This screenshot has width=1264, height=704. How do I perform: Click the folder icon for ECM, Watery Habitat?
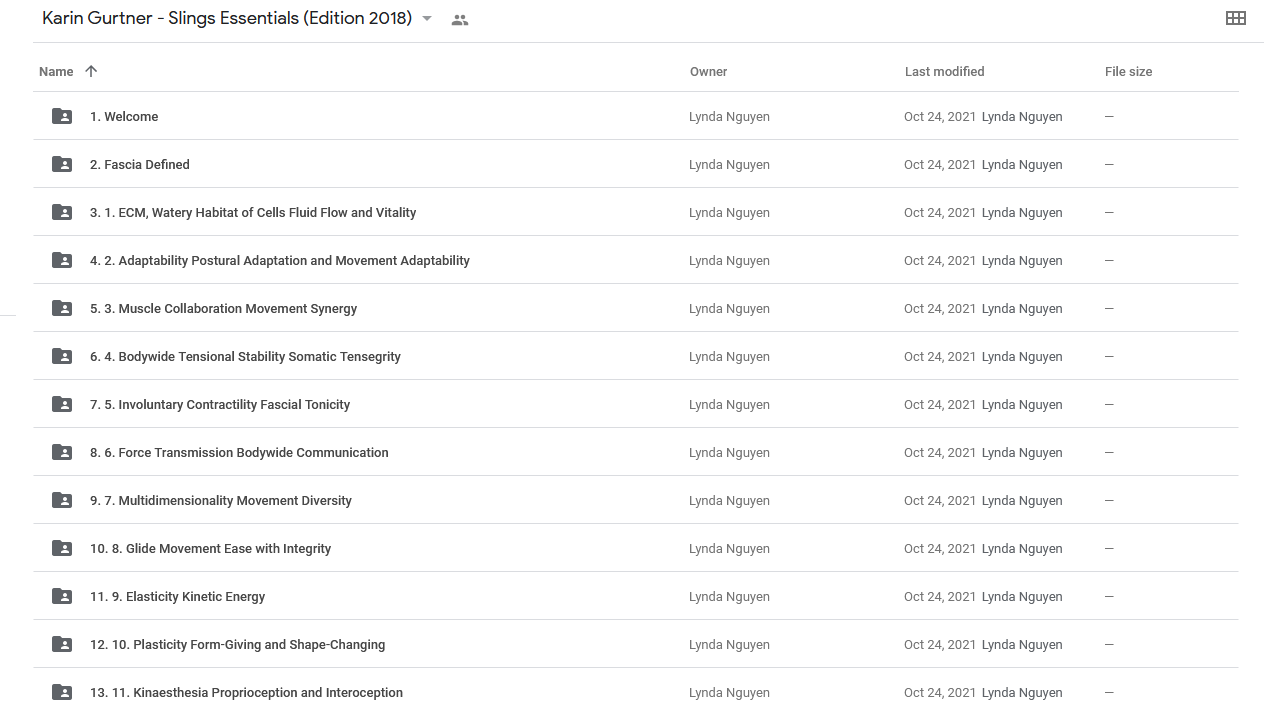(62, 212)
